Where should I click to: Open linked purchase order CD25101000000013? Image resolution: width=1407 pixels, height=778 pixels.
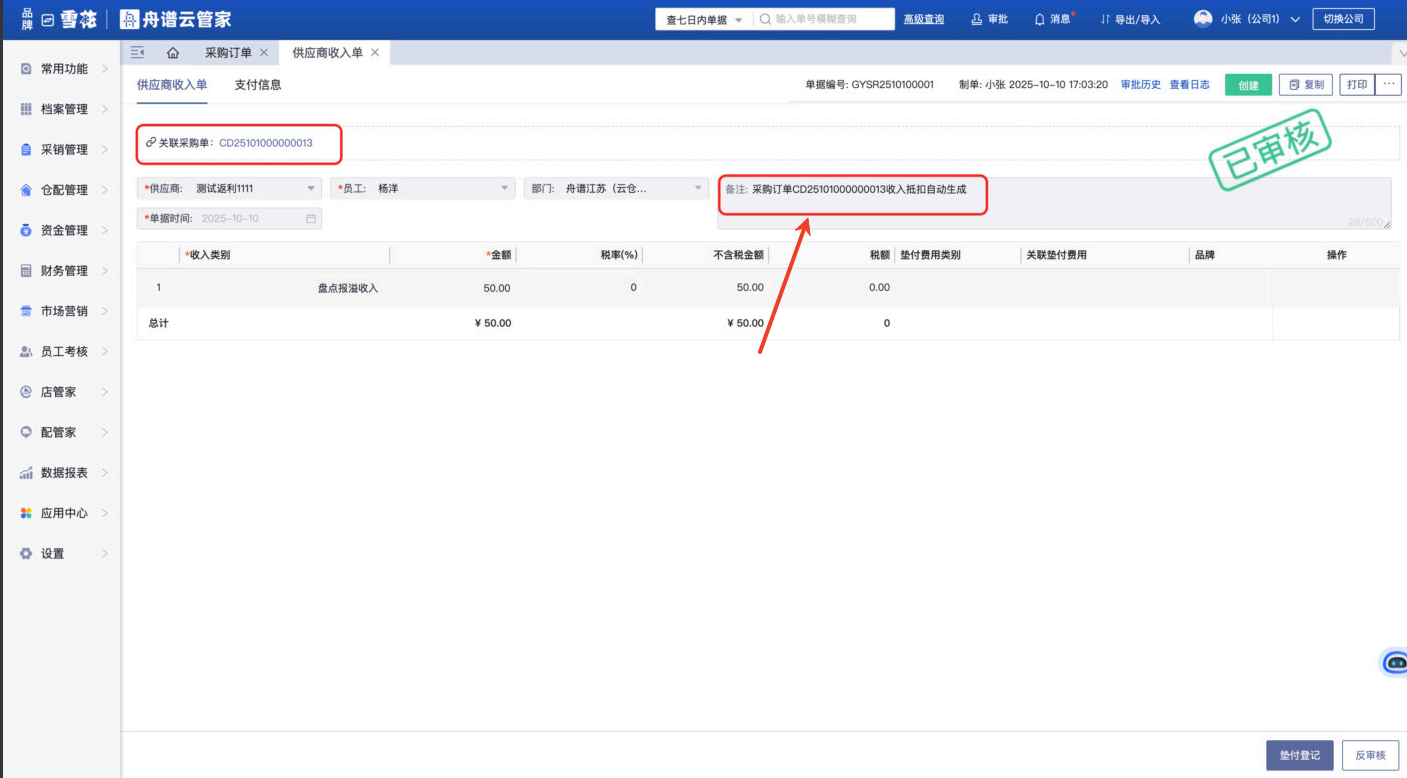tap(266, 143)
